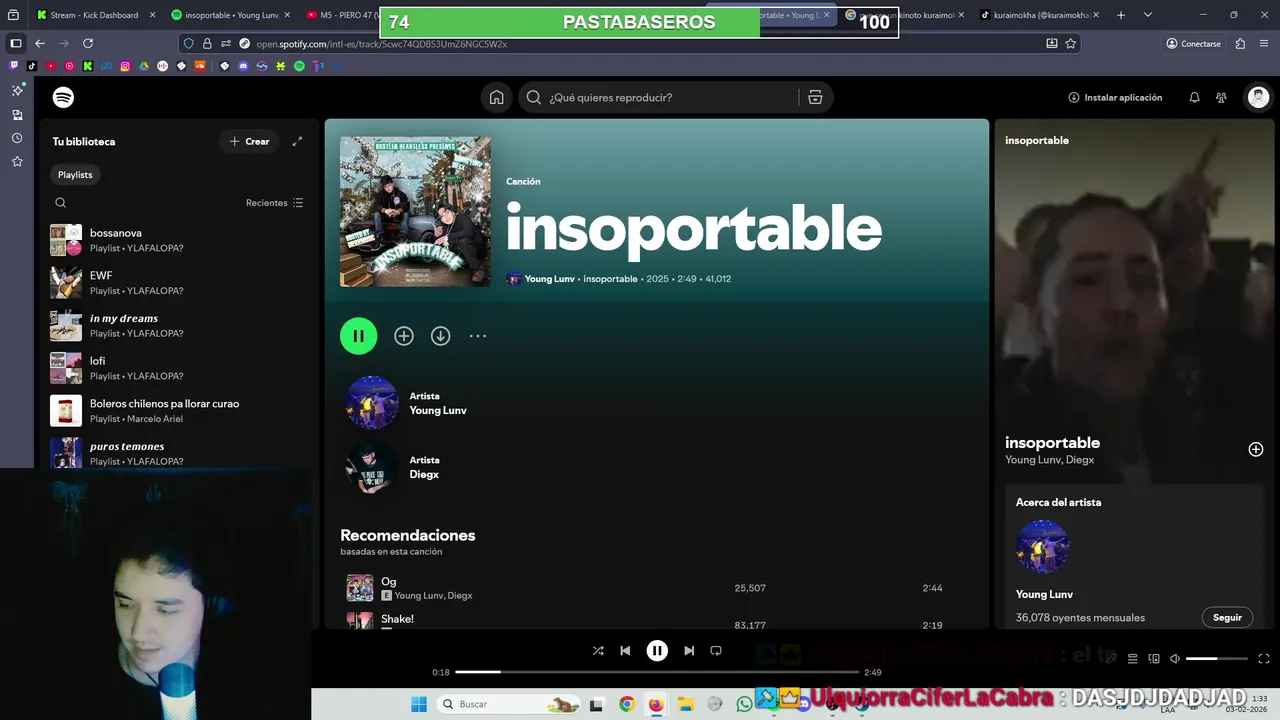Toggle repeat mode
This screenshot has height=720, width=1280.
716,650
